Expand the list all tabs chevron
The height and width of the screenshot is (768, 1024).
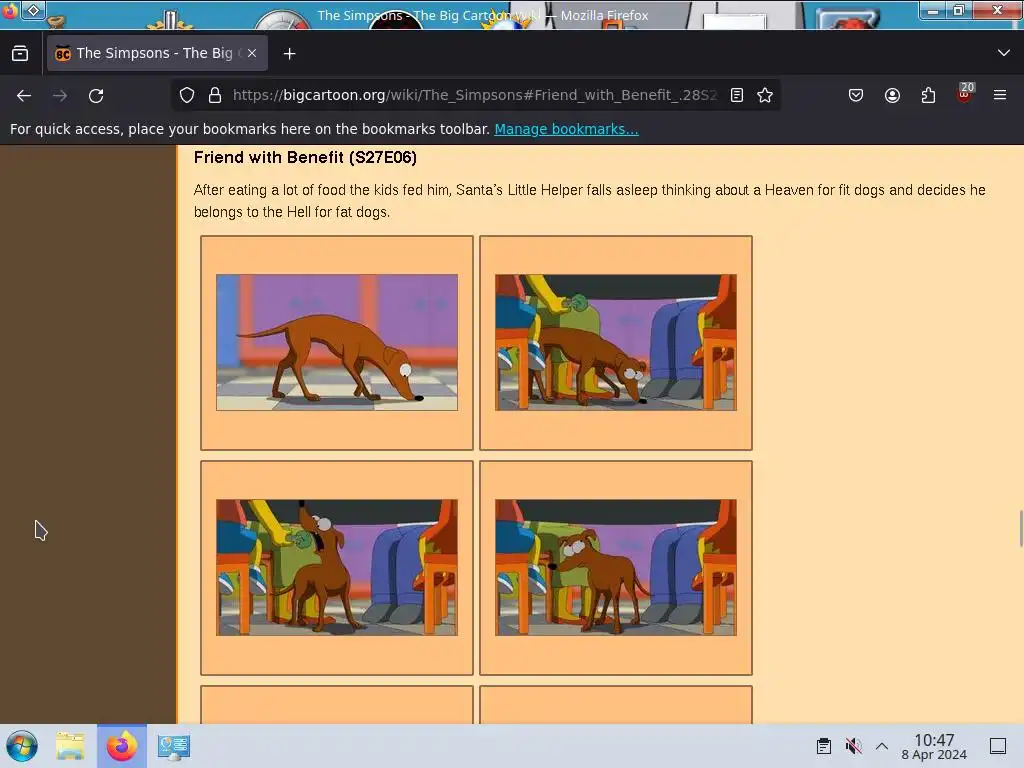pyautogui.click(x=1004, y=53)
